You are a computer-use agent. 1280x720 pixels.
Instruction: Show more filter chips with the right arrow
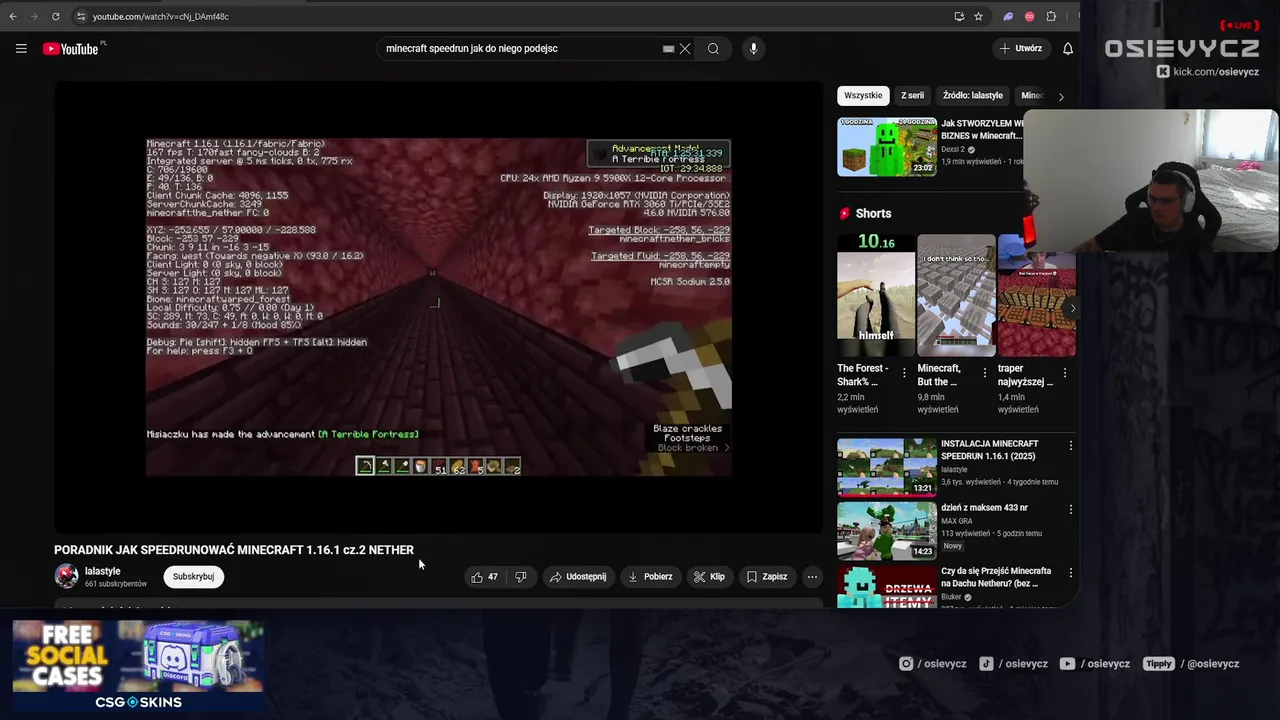(x=1061, y=96)
